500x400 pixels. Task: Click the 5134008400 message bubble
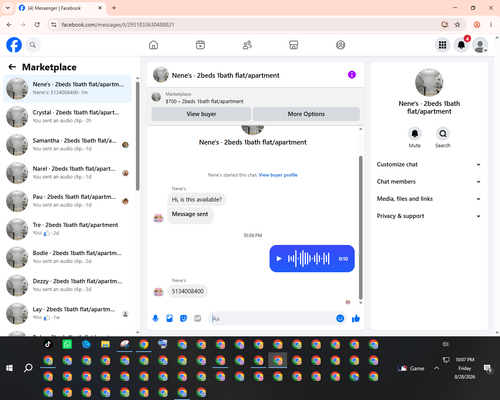188,291
